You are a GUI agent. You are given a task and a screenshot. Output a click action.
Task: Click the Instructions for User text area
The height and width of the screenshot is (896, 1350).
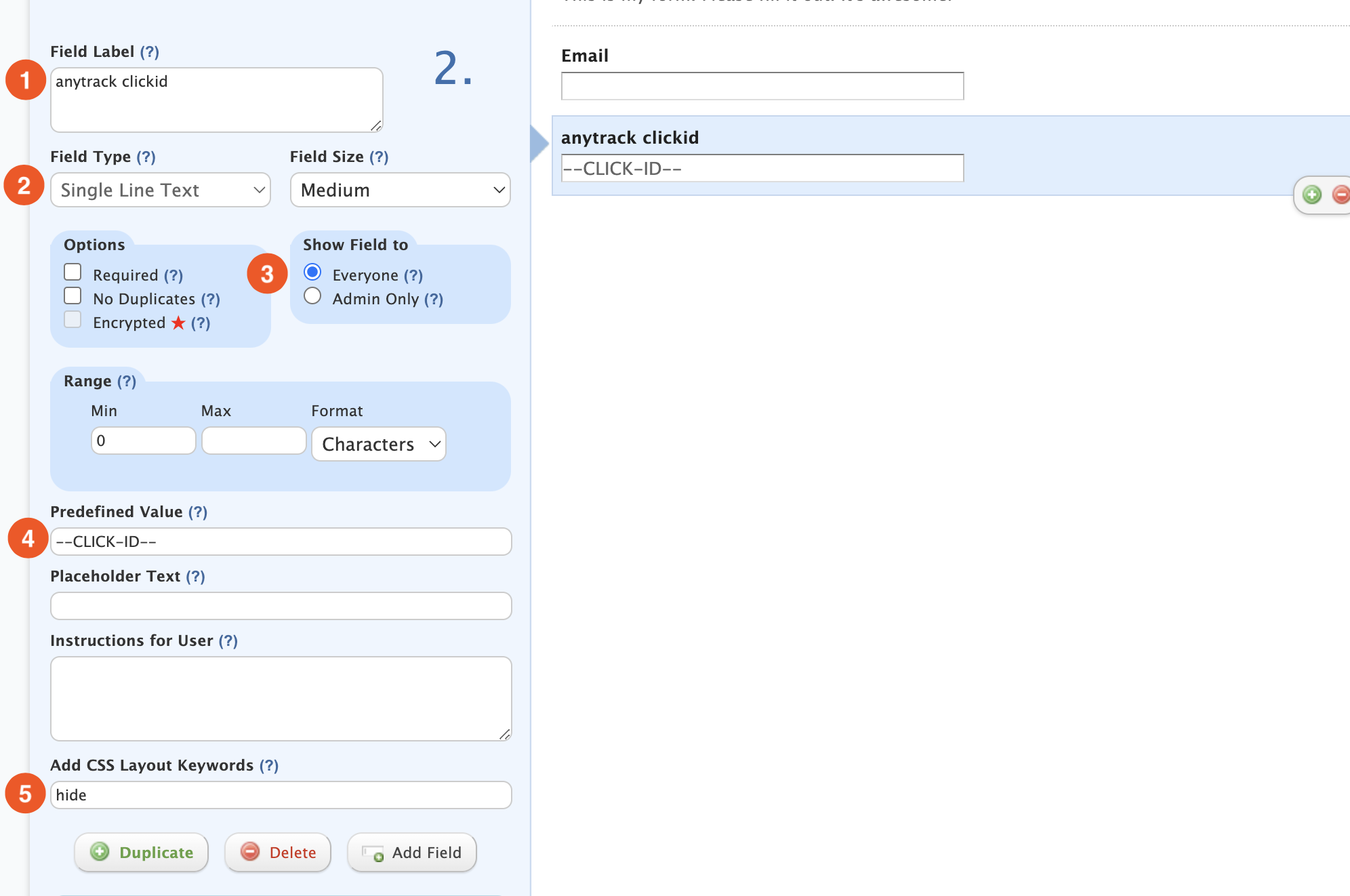(x=281, y=699)
